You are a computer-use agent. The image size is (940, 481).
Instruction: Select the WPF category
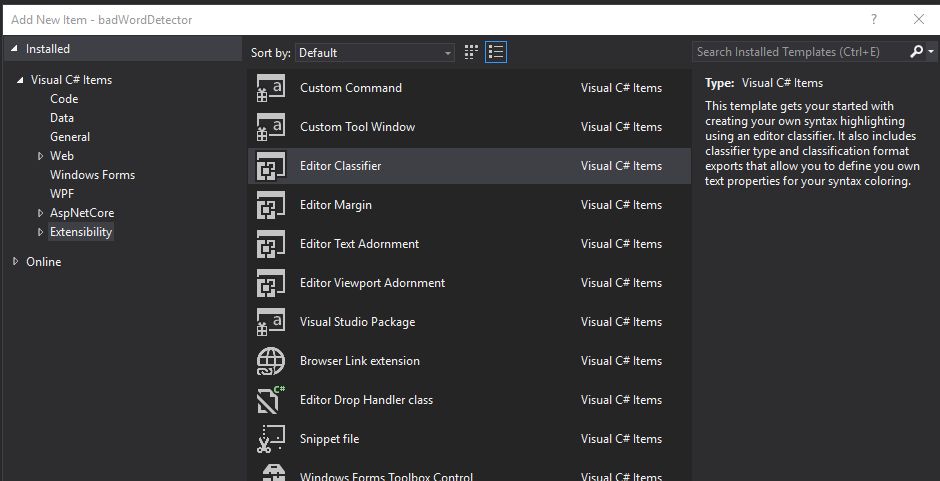pos(62,194)
